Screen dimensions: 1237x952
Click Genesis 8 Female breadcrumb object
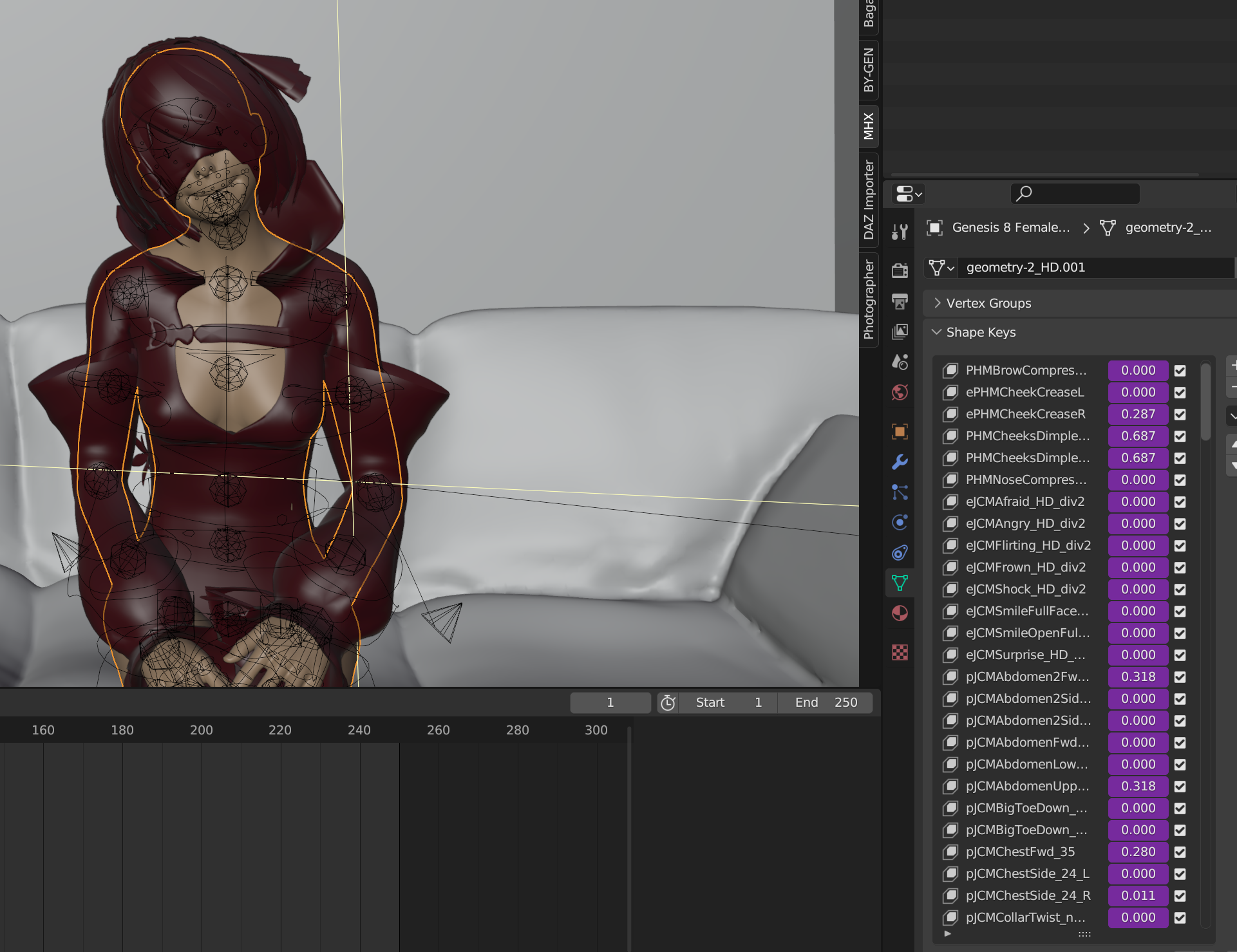pyautogui.click(x=1010, y=227)
